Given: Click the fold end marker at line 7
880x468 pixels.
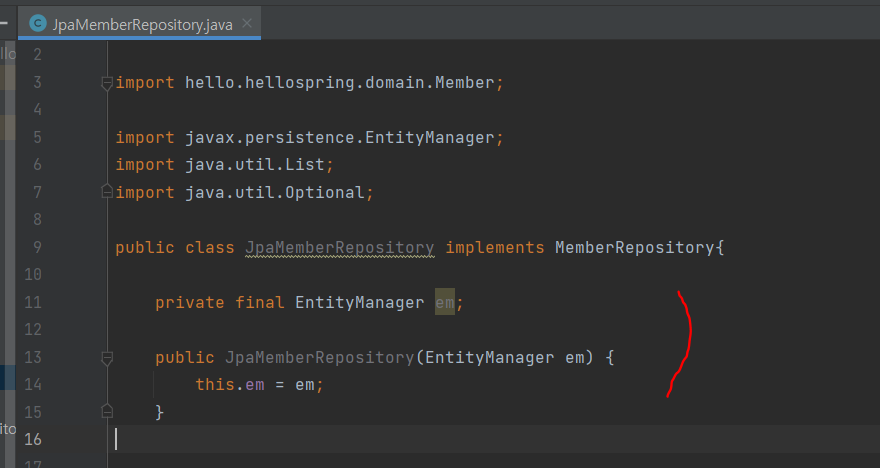Looking at the screenshot, I should 107,192.
